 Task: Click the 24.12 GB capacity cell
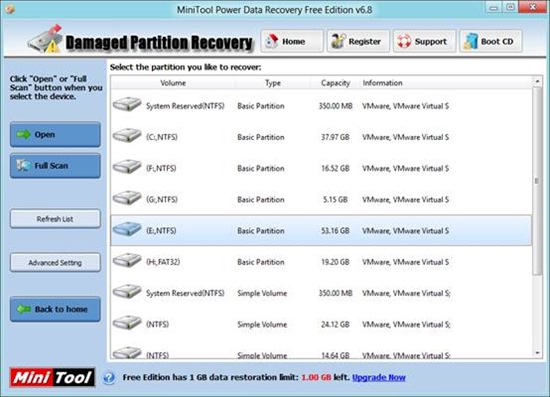335,324
